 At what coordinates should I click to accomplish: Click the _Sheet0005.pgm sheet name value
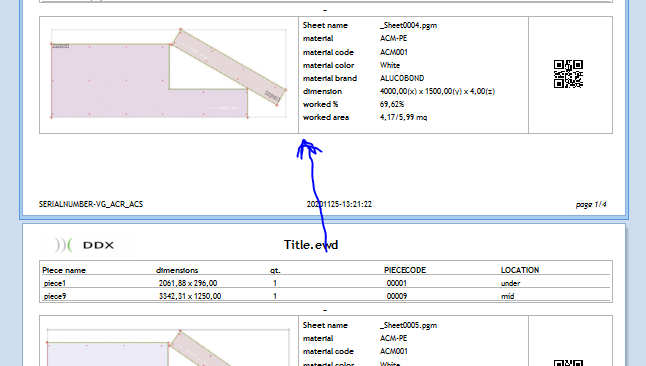[408, 325]
